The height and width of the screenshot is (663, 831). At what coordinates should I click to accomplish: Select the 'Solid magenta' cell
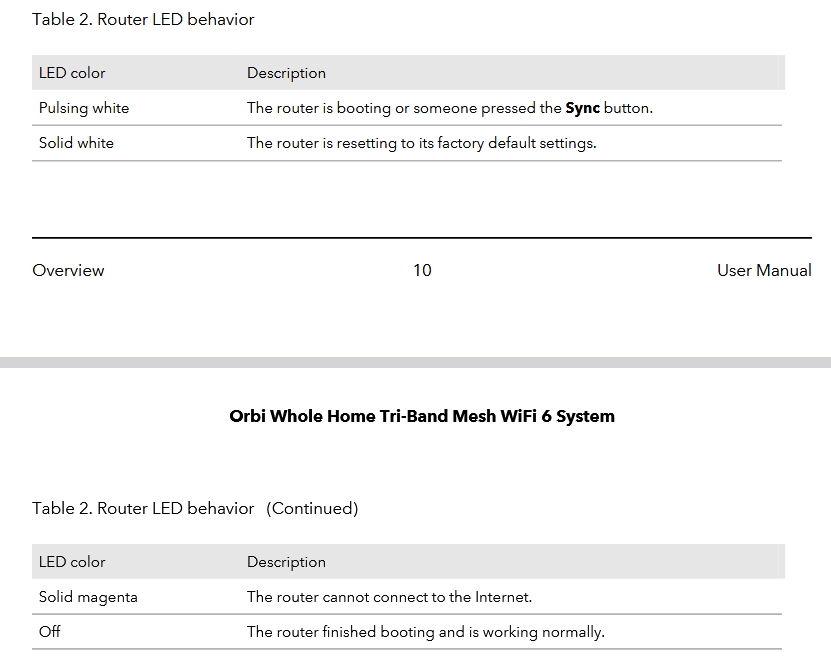[x=88, y=597]
